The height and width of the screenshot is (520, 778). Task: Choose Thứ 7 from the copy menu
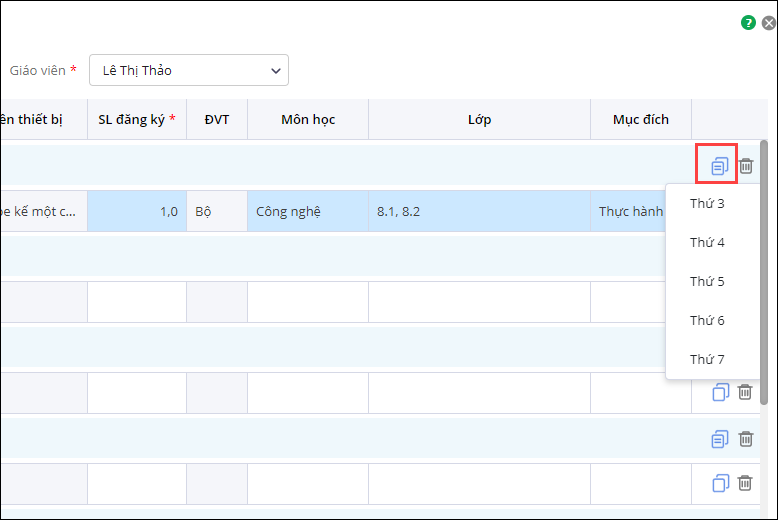click(x=707, y=359)
